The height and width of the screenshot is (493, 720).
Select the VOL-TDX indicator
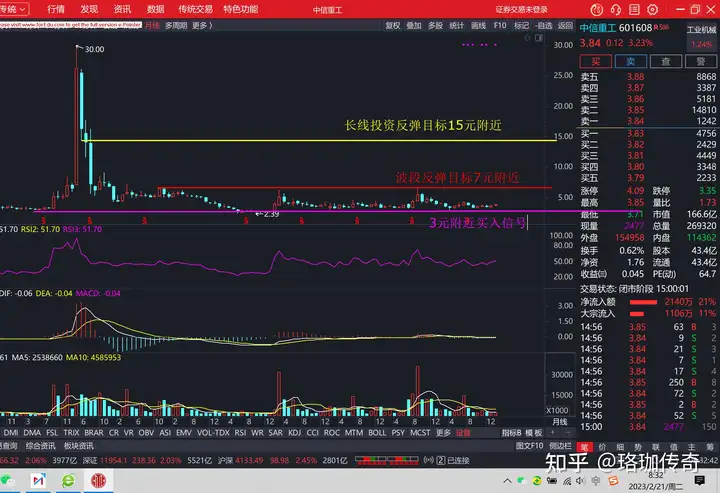click(213, 432)
